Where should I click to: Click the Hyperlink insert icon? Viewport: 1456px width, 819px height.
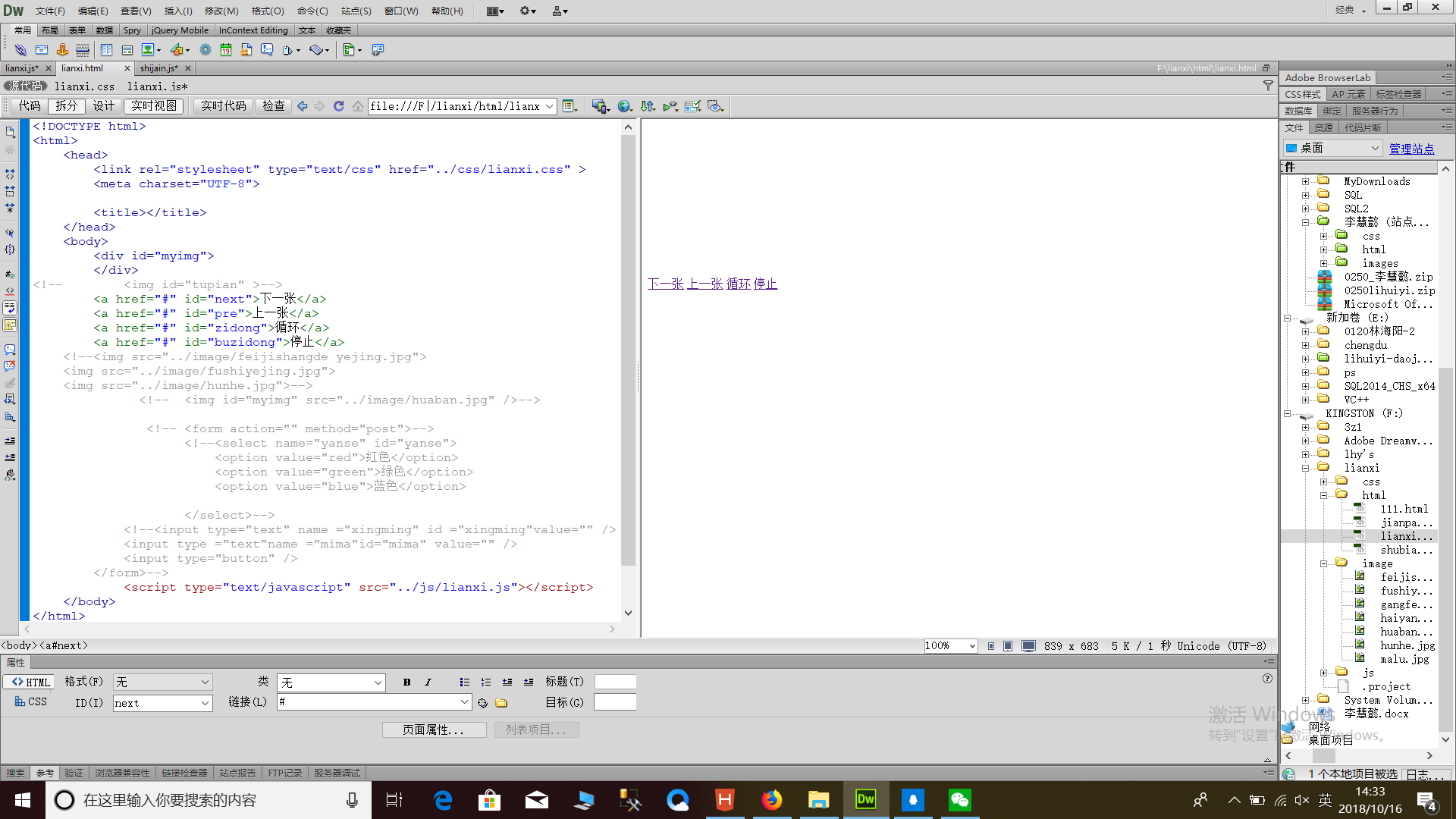[x=20, y=50]
